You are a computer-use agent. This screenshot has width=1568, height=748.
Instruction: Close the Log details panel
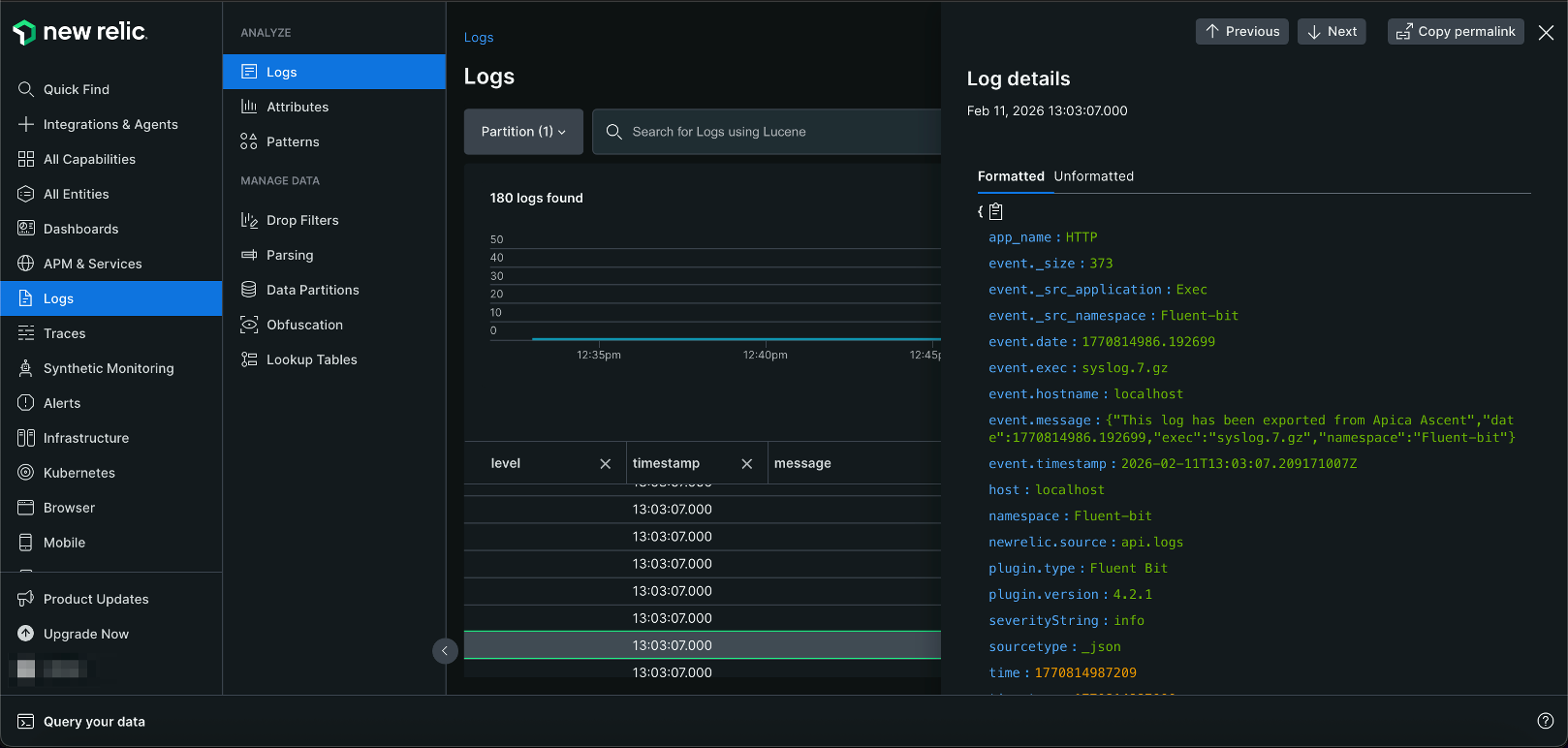pyautogui.click(x=1546, y=32)
